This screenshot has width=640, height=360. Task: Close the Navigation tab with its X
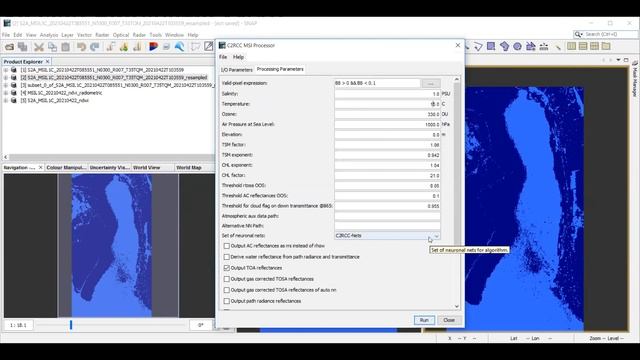(40, 168)
